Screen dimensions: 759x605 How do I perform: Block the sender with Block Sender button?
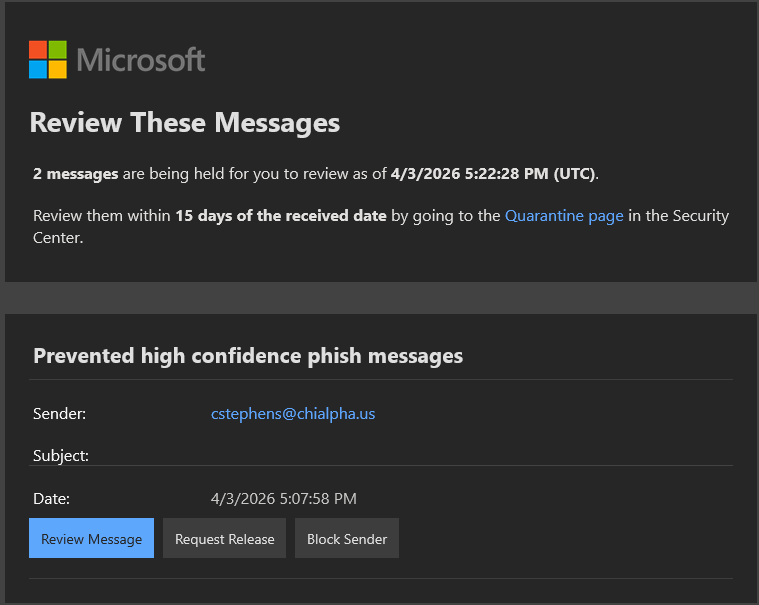(x=347, y=538)
